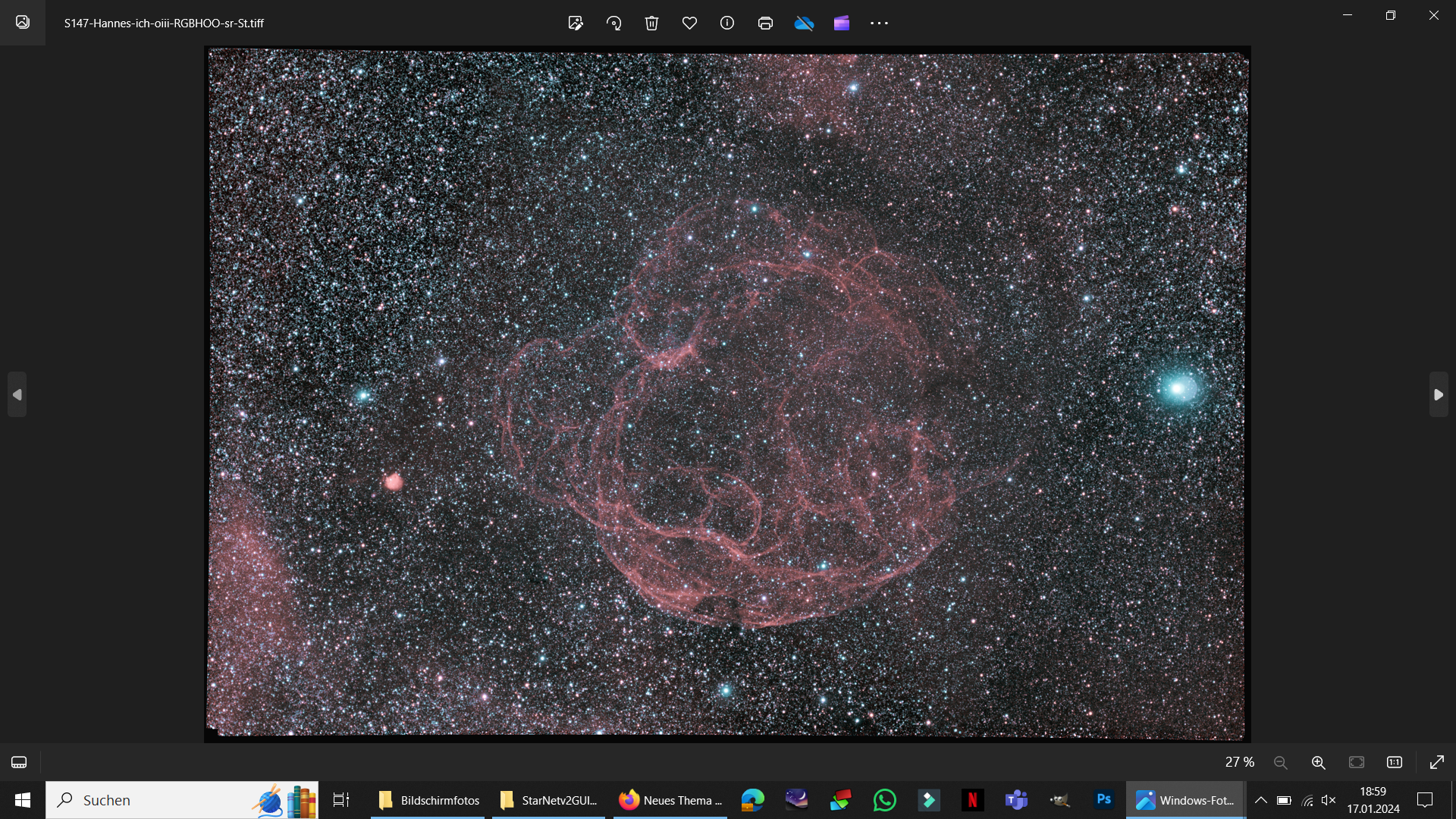
Task: Zoom in with the plus magnifier
Action: click(1319, 762)
